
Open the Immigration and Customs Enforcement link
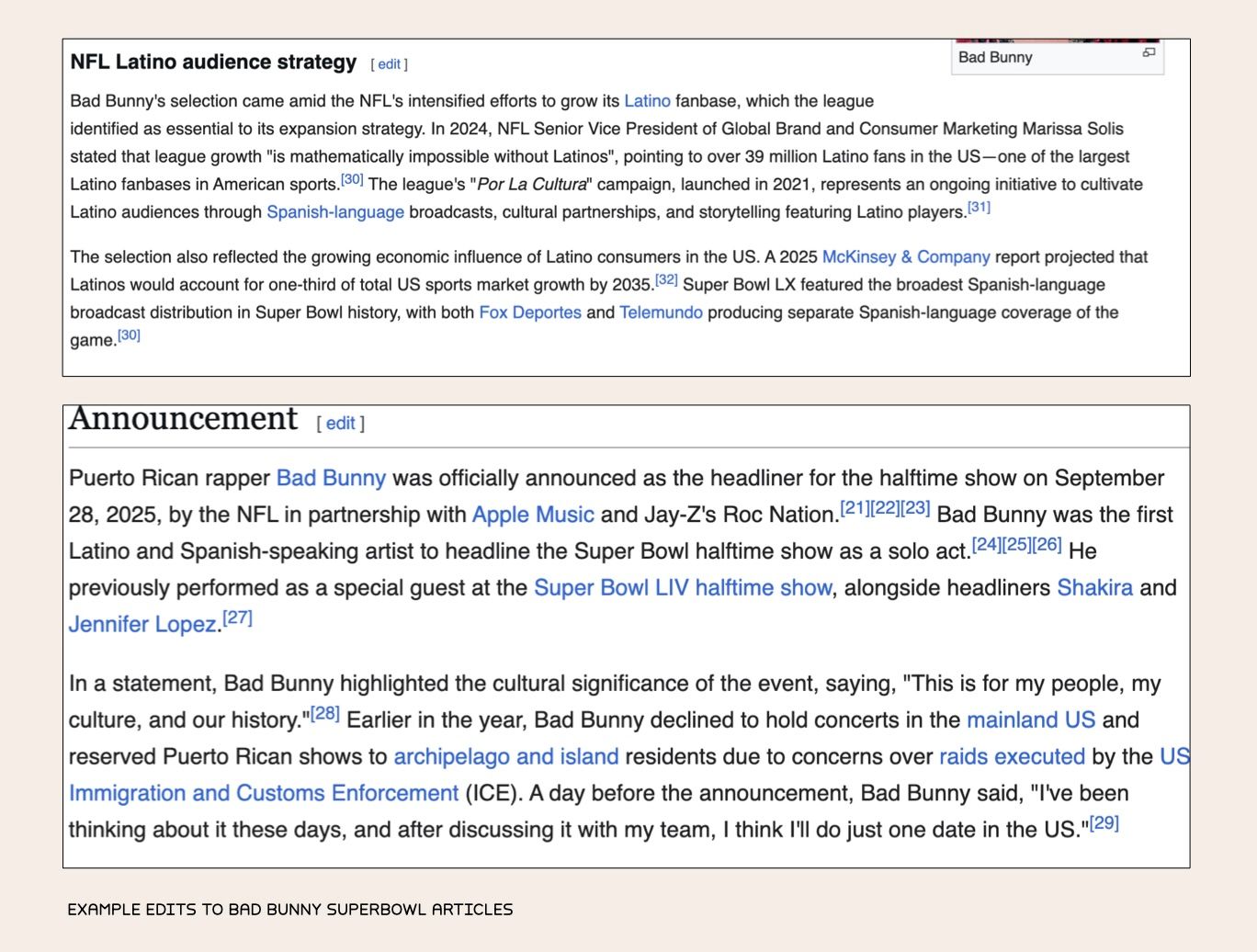(264, 793)
